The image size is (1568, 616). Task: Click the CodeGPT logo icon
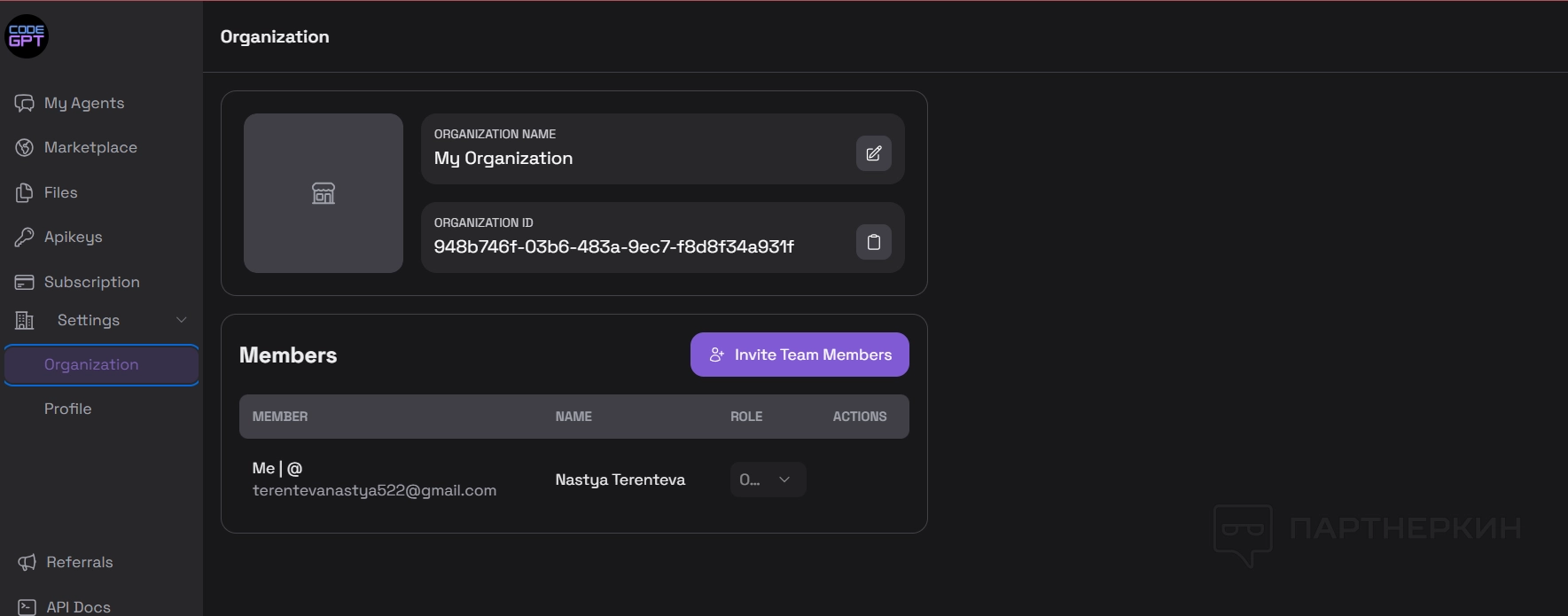(27, 36)
